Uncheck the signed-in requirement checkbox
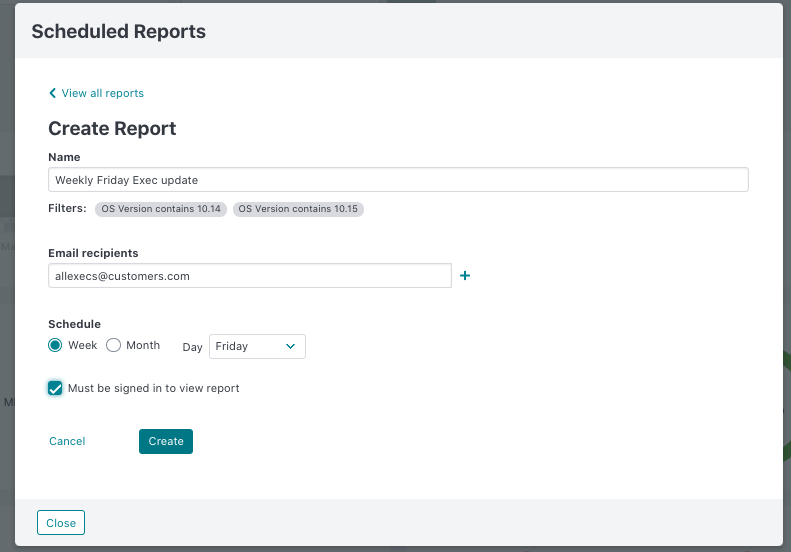Screen dimensions: 791x552 55,388
